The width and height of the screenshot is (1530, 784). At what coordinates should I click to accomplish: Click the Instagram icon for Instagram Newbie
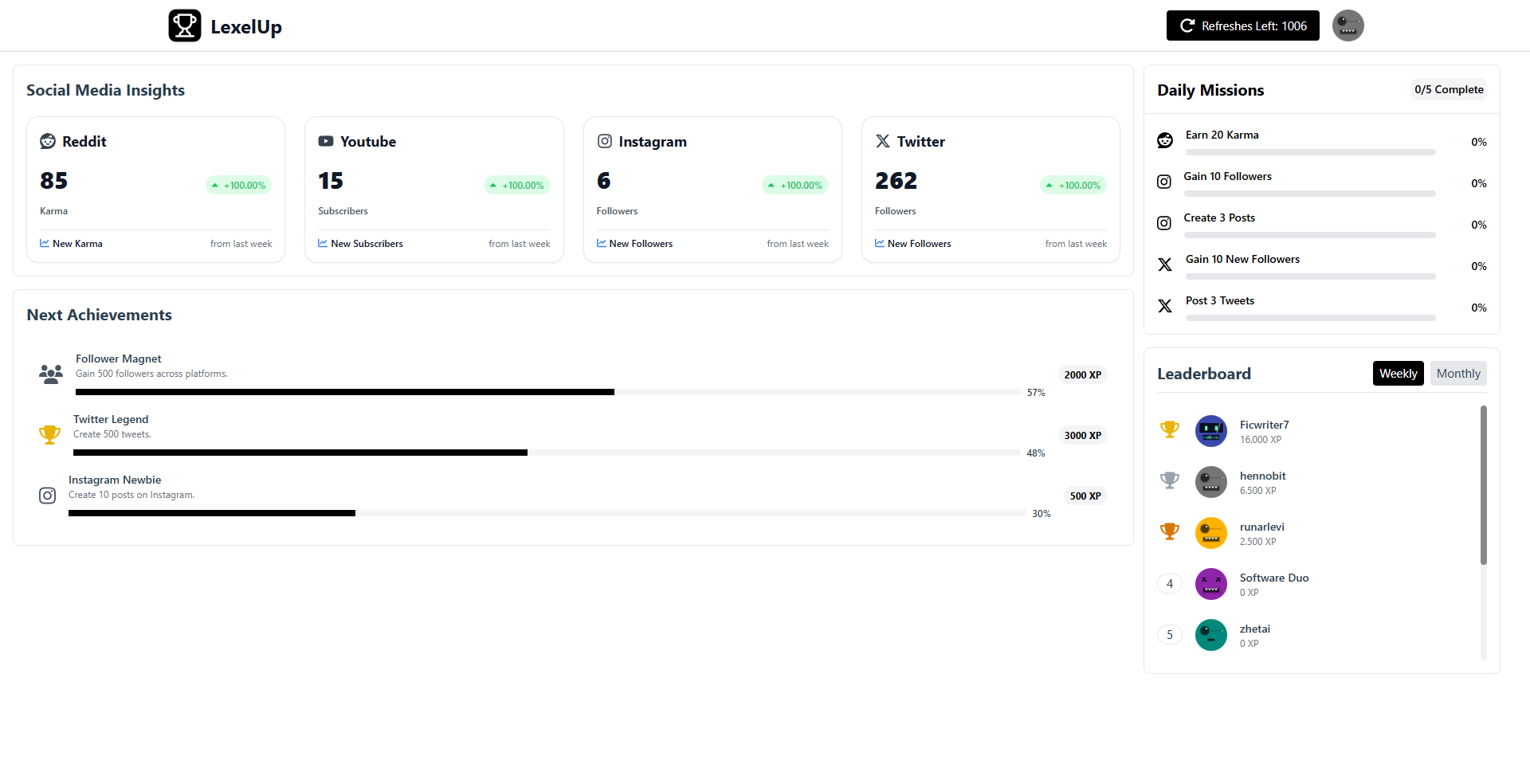point(48,496)
